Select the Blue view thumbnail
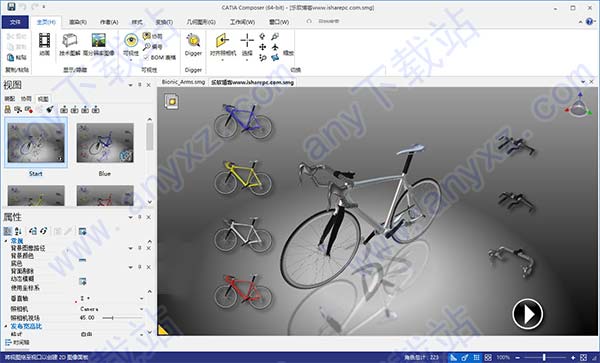This screenshot has width=600, height=363. (105, 143)
